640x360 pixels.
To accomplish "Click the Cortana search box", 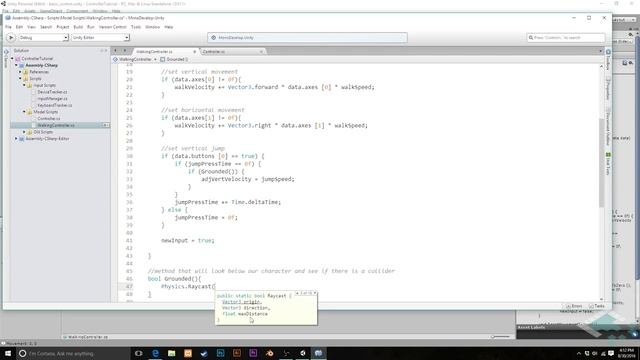I will coord(72,353).
